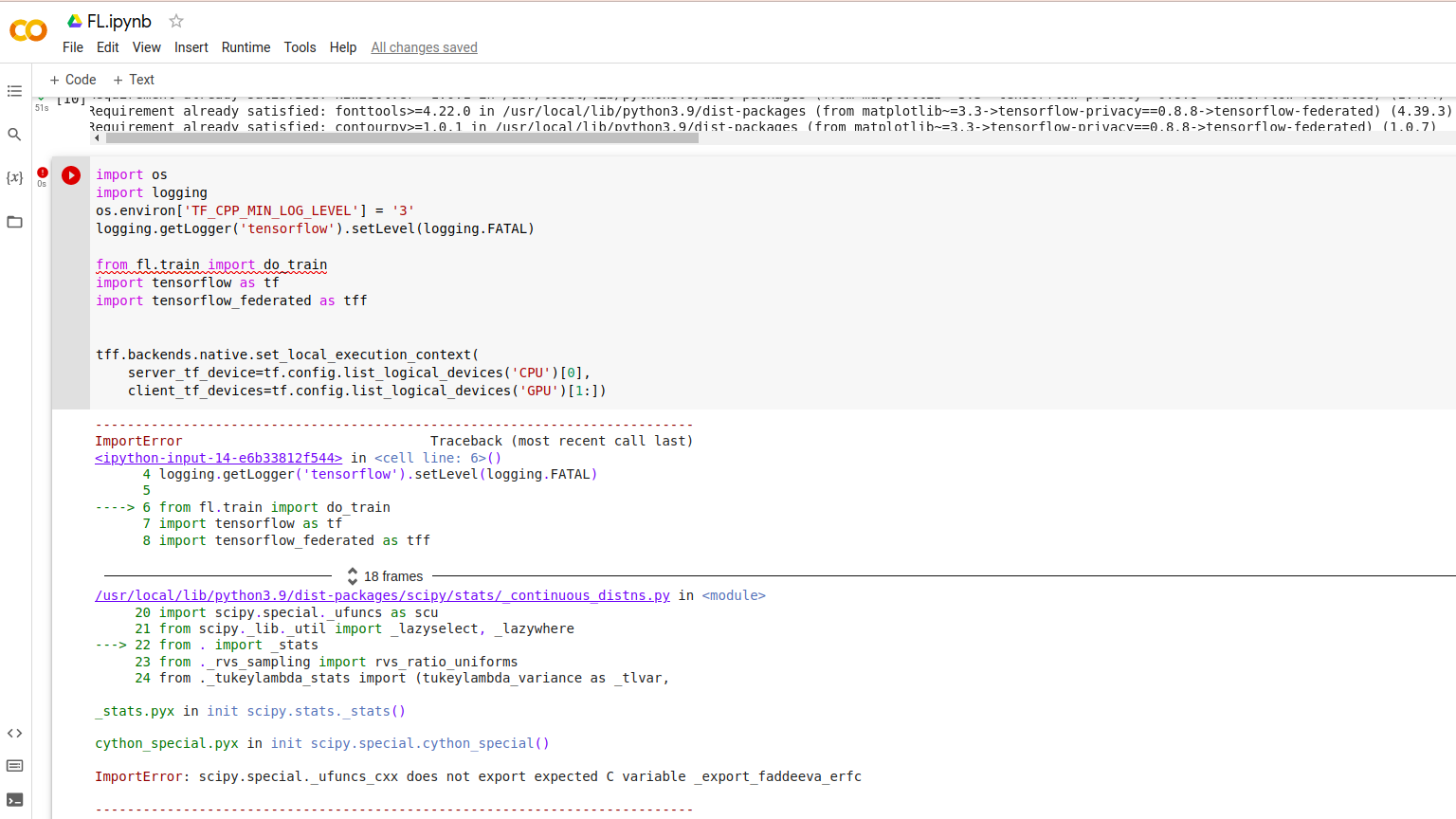The width and height of the screenshot is (1456, 819).
Task: Open revision history via 'All changes saved'
Action: (x=424, y=46)
